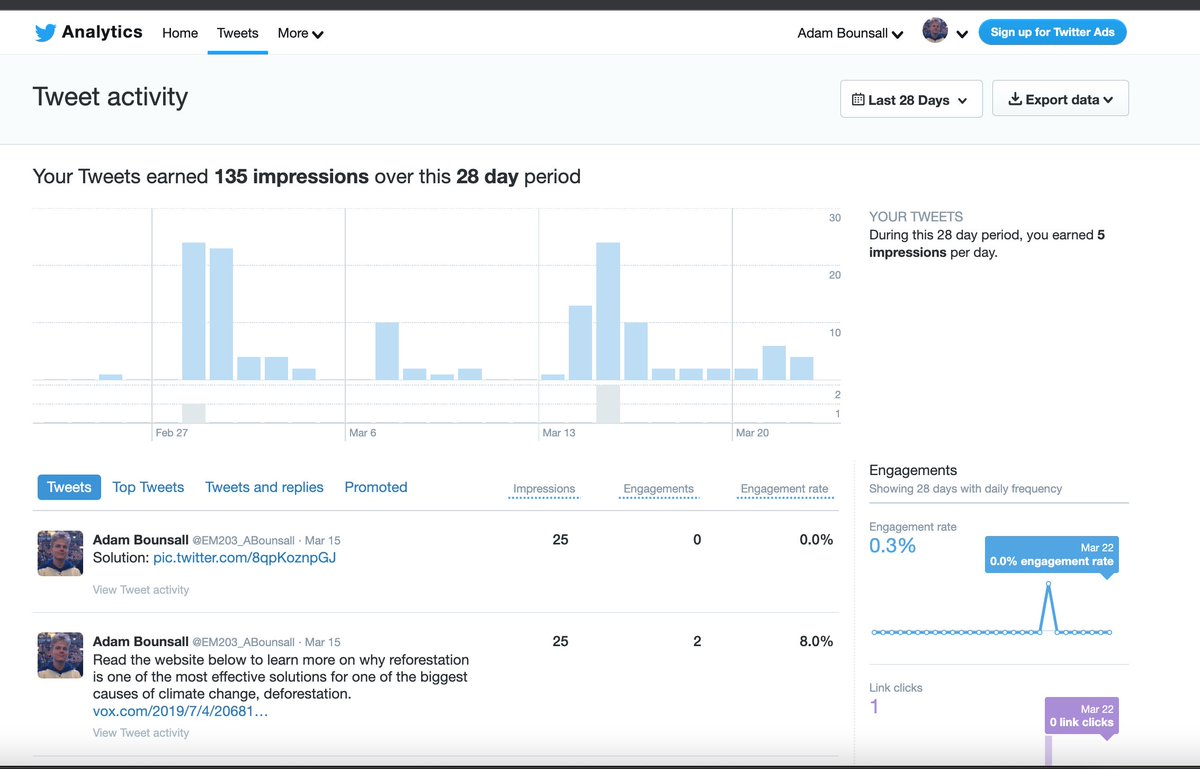The height and width of the screenshot is (769, 1200).
Task: Open pic.twitter.com/8qpKoznpGJ link
Action: (x=244, y=557)
